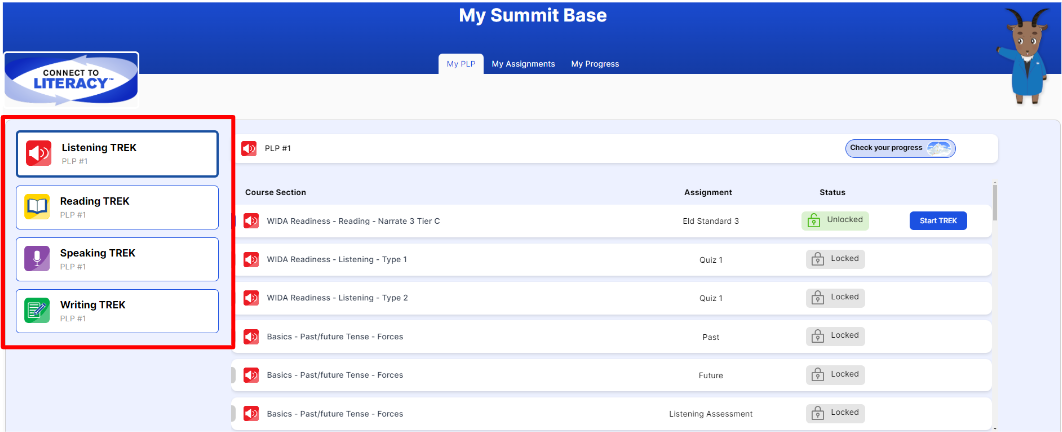Viewport: 1062px width, 432px height.
Task: Click the Locked badge on Listening Type 2 row
Action: (835, 298)
